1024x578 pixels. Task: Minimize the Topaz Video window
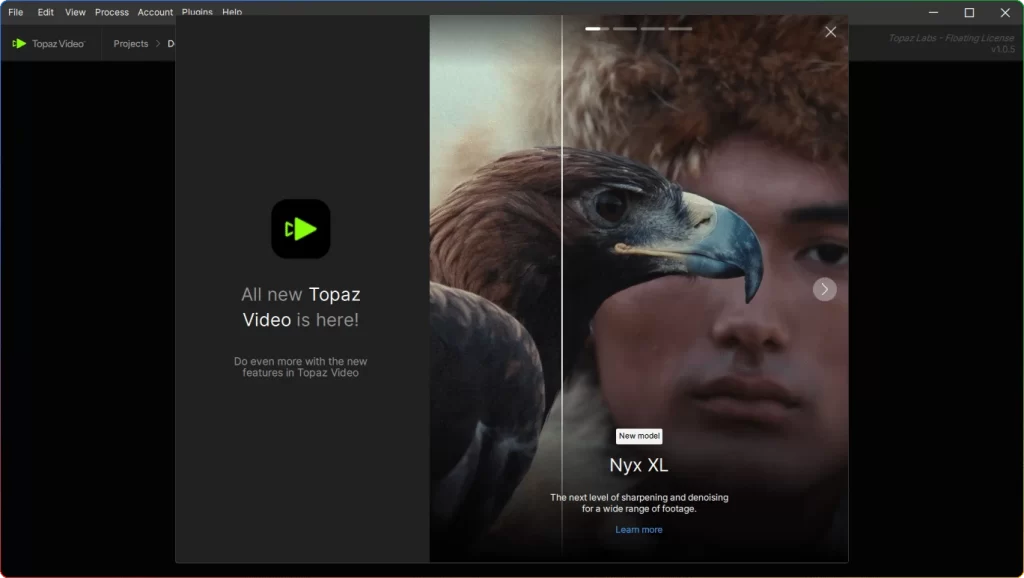[931, 12]
